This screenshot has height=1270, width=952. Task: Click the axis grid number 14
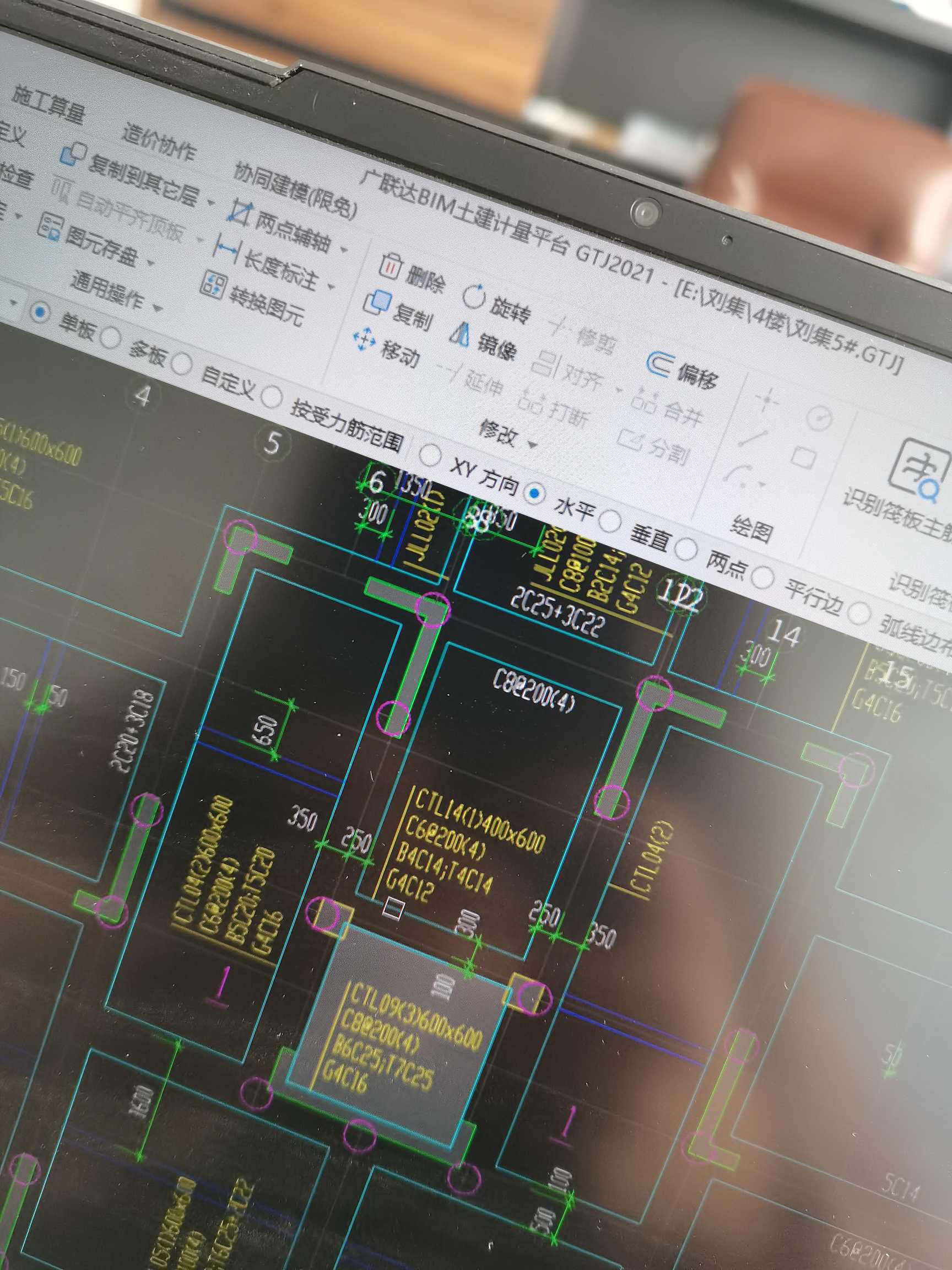[x=784, y=633]
